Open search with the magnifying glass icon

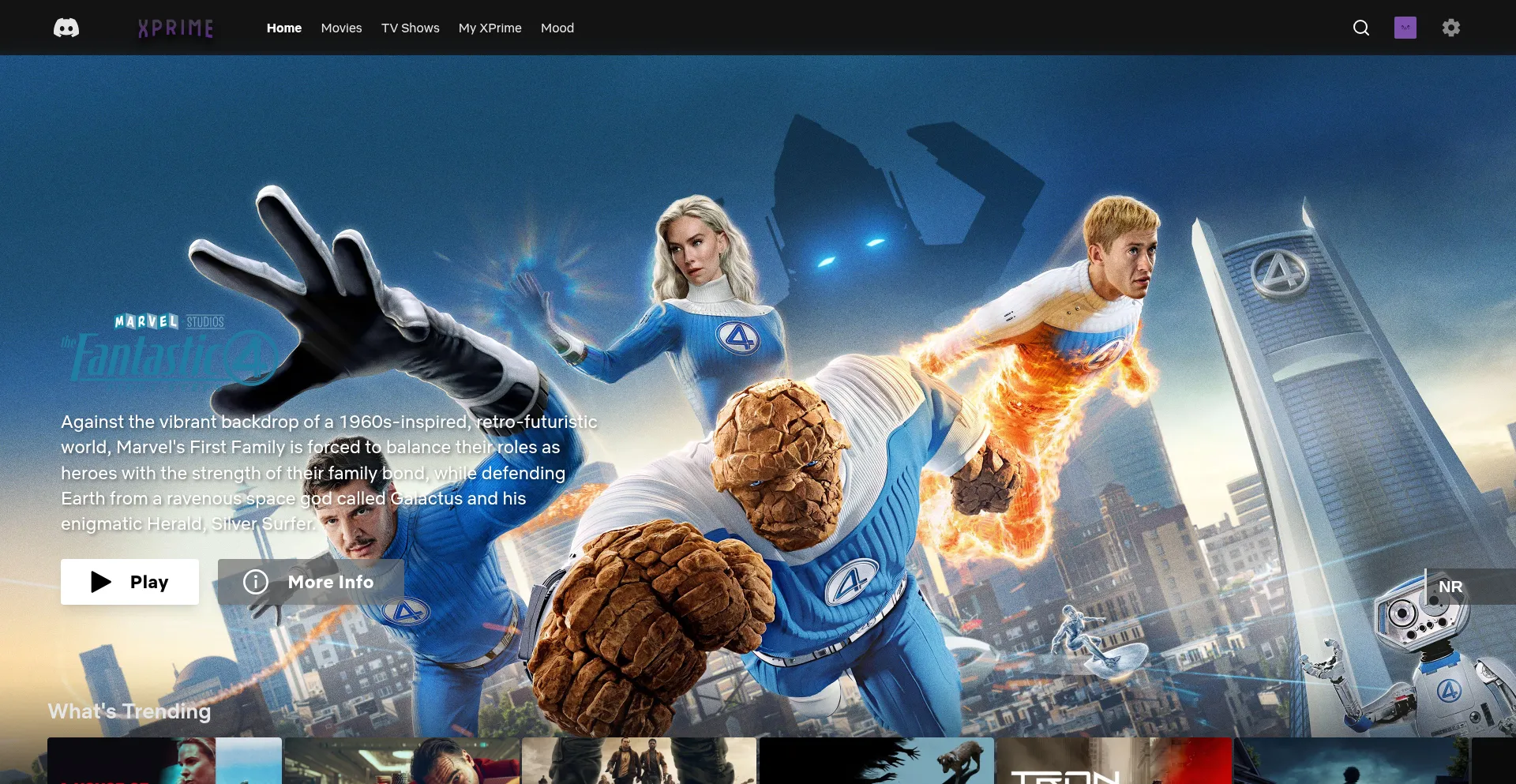(1360, 28)
